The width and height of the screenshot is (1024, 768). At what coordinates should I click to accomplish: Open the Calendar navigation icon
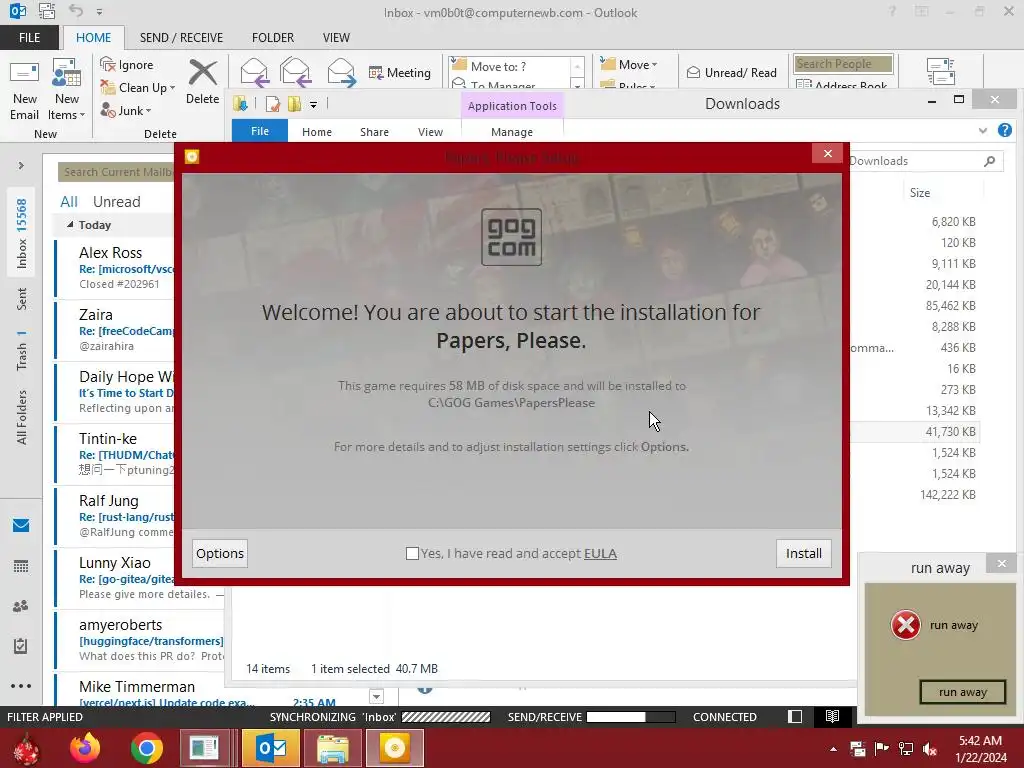point(21,566)
